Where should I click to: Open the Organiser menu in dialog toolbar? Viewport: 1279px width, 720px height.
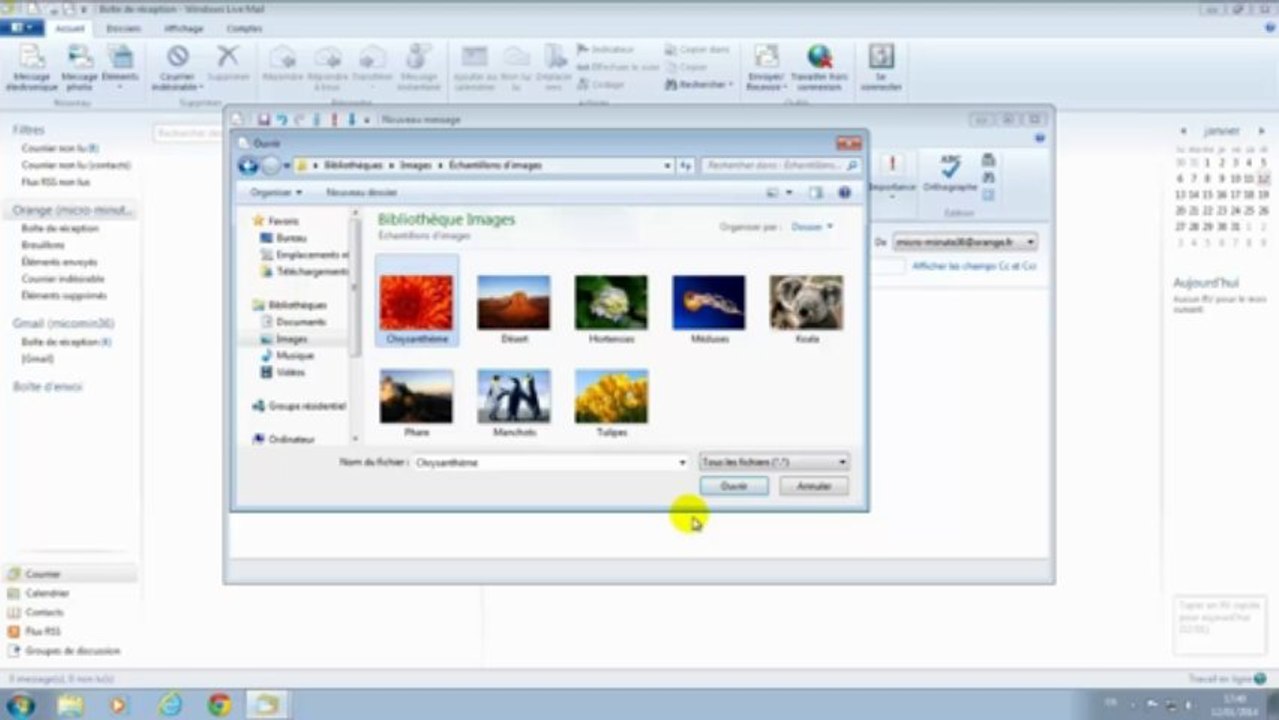pos(276,192)
